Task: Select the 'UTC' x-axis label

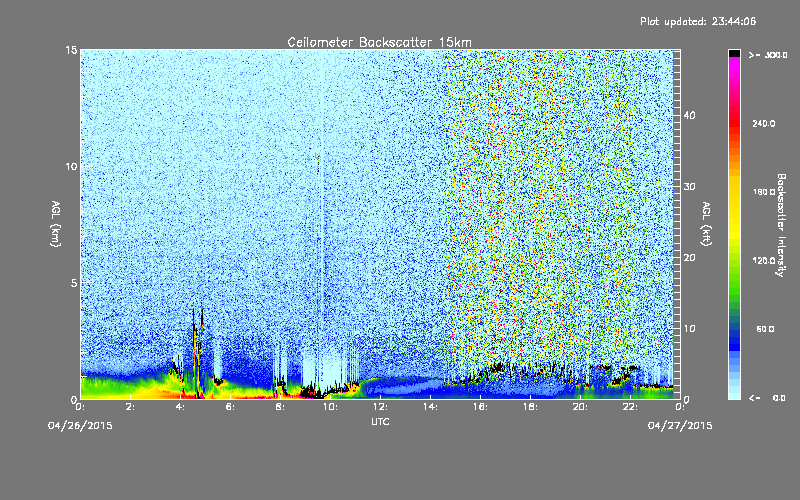Action: (x=380, y=421)
